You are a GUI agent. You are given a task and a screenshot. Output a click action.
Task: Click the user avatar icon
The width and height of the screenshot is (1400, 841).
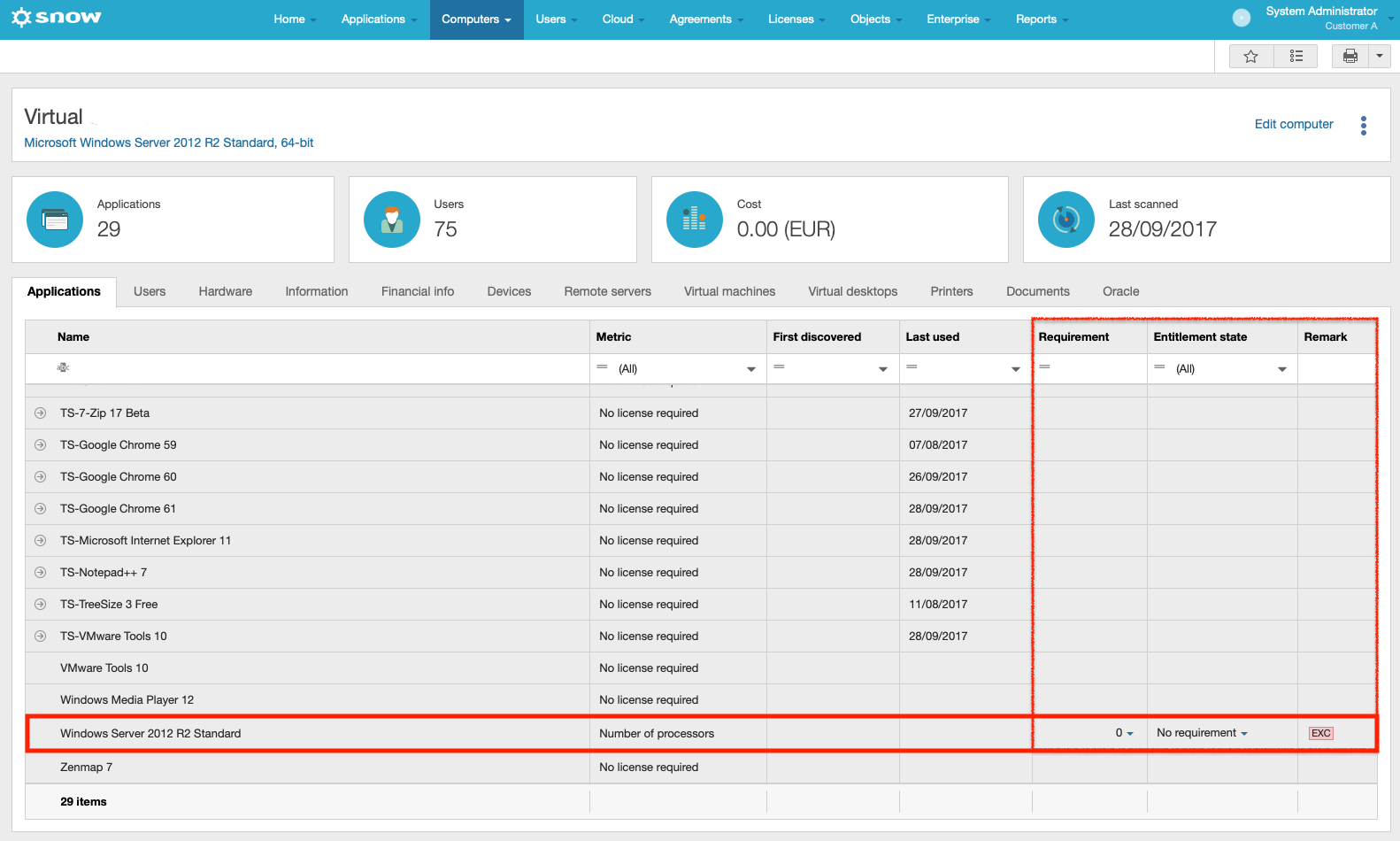[x=1242, y=18]
